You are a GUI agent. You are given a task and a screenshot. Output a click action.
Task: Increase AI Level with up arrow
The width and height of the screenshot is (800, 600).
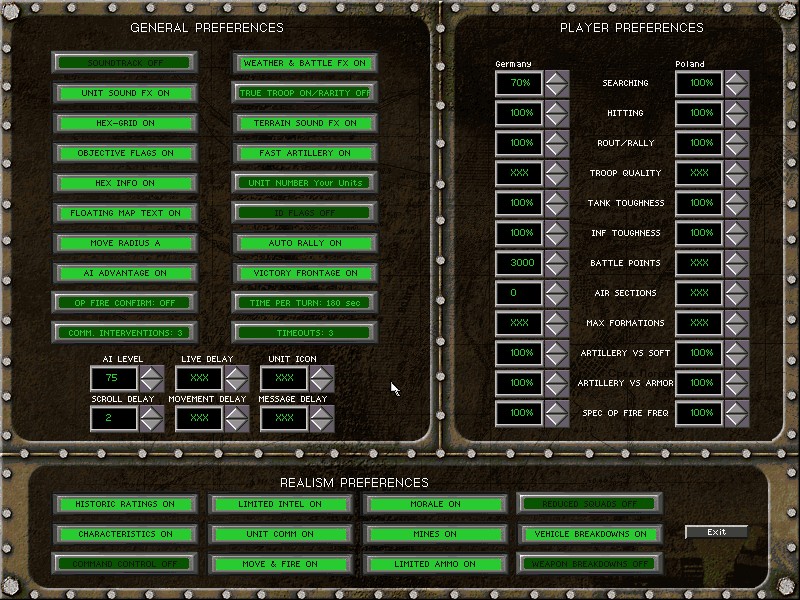tap(152, 372)
